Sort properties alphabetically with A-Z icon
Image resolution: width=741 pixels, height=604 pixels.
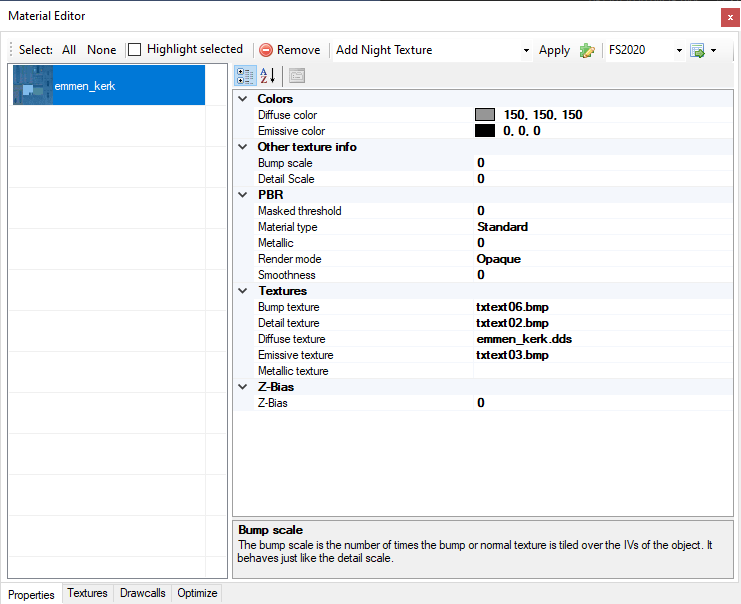(267, 75)
